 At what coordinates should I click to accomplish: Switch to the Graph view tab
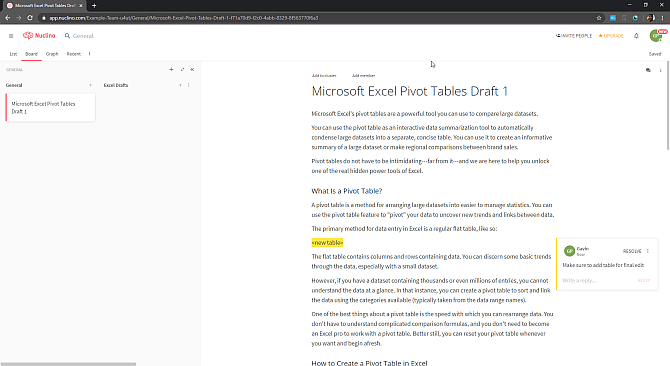[x=52, y=54]
